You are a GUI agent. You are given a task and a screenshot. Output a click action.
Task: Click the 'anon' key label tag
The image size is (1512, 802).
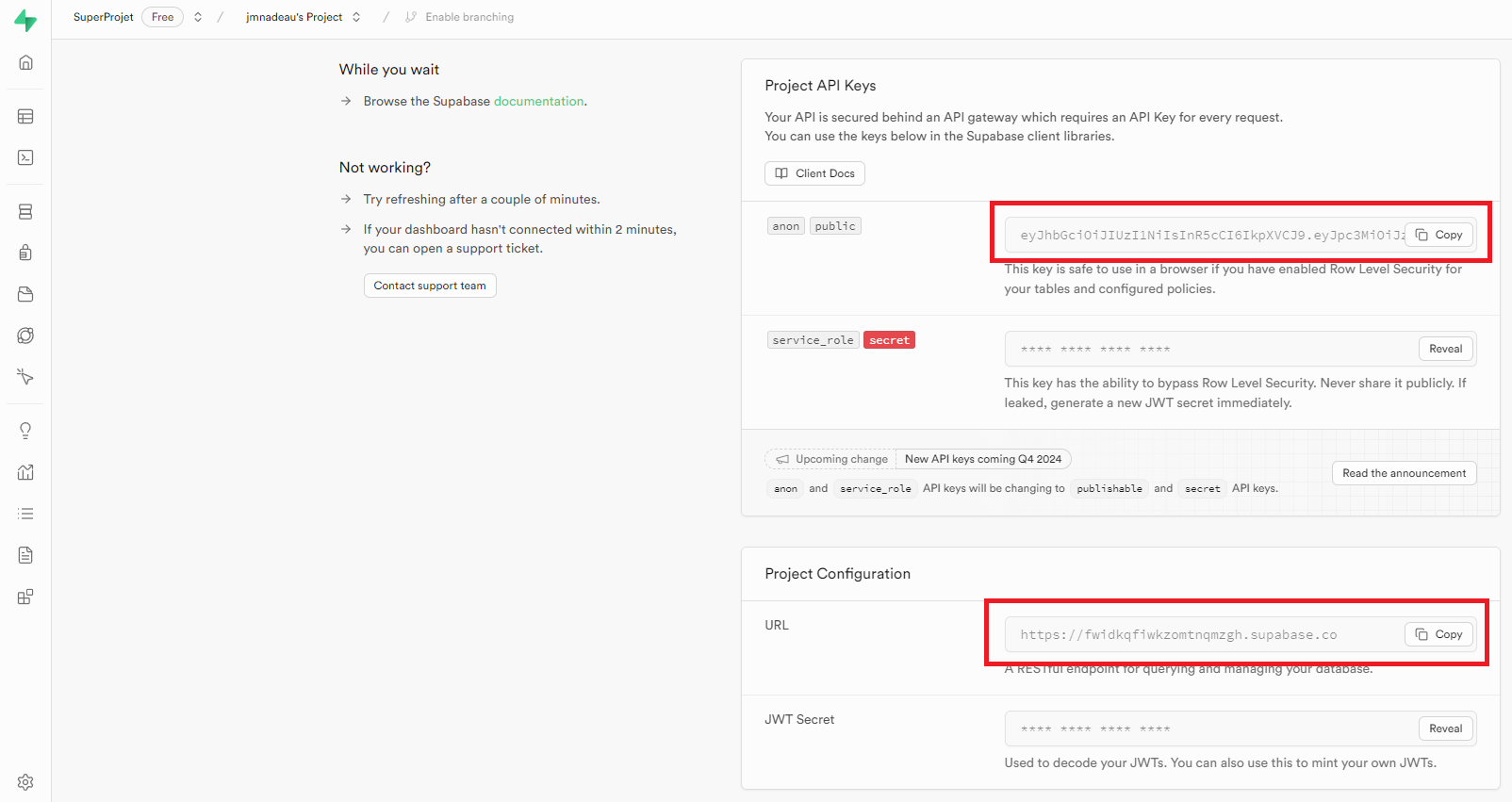point(786,226)
